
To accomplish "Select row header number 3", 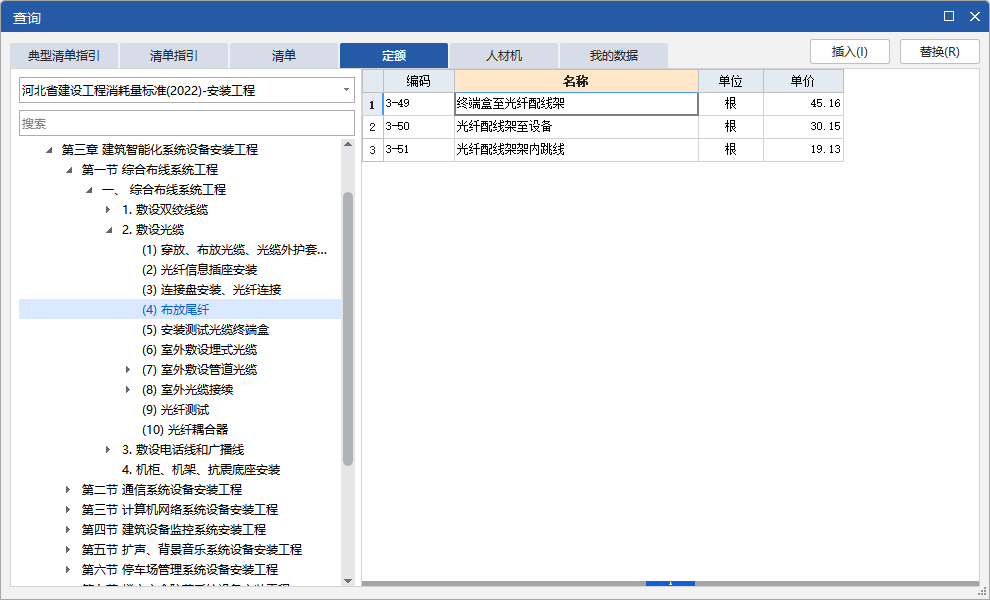I will coord(373,150).
